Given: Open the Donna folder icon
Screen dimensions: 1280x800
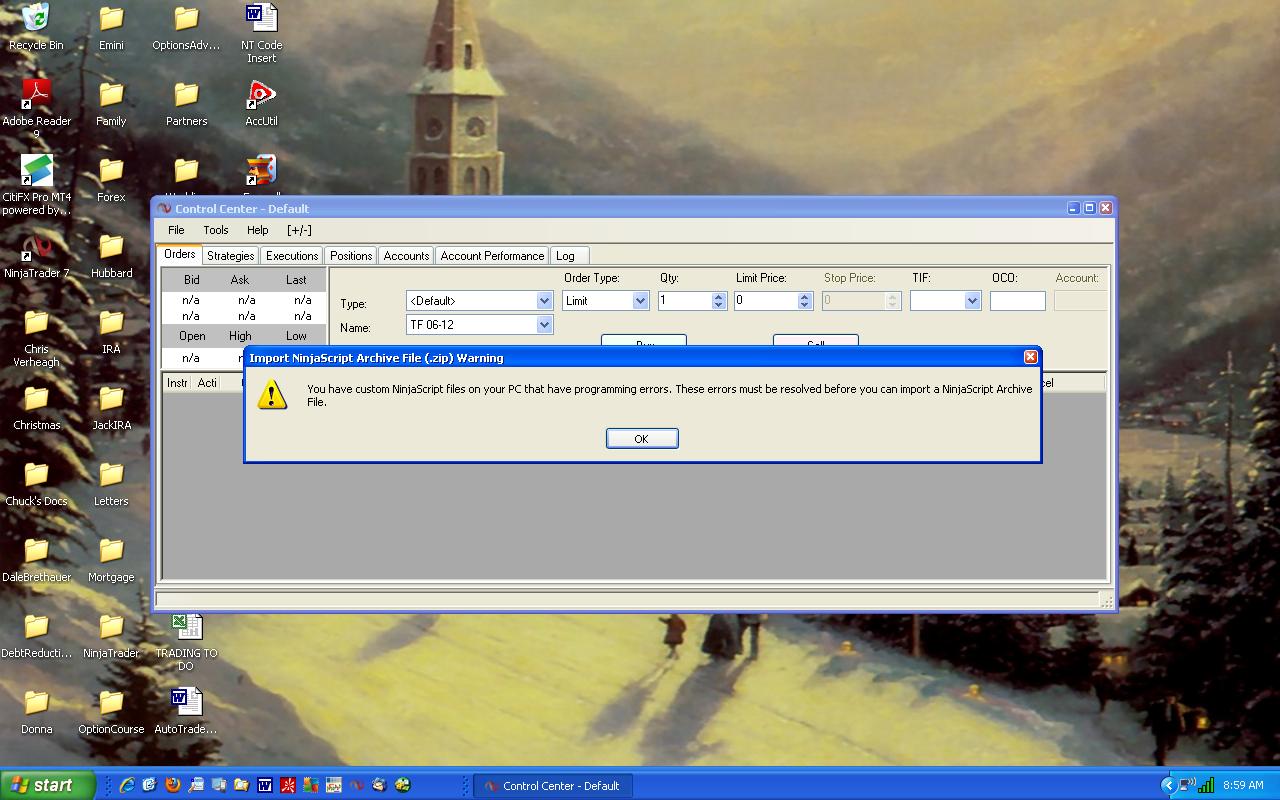Looking at the screenshot, I should tap(36, 712).
